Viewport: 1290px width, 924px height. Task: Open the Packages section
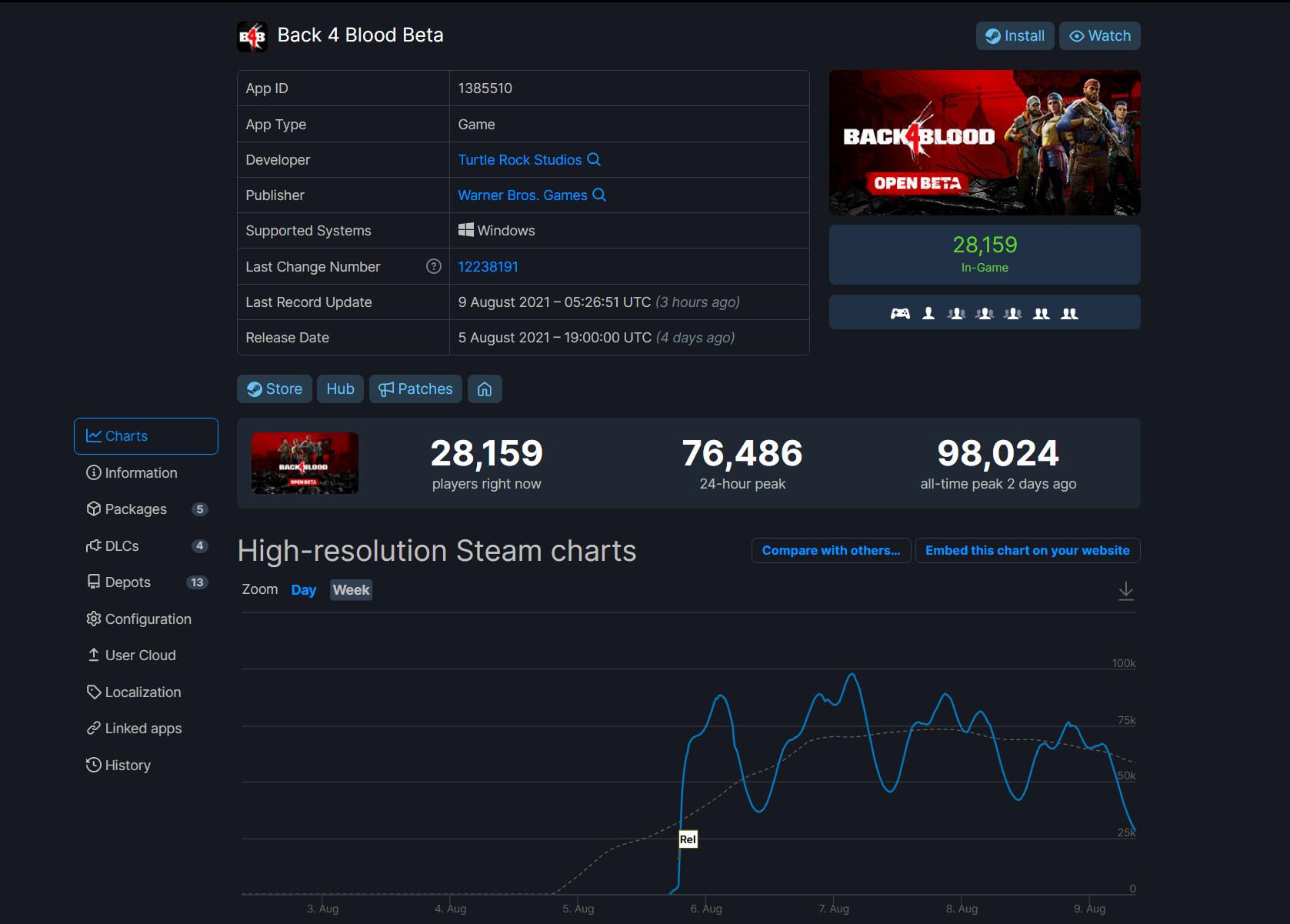tap(146, 509)
